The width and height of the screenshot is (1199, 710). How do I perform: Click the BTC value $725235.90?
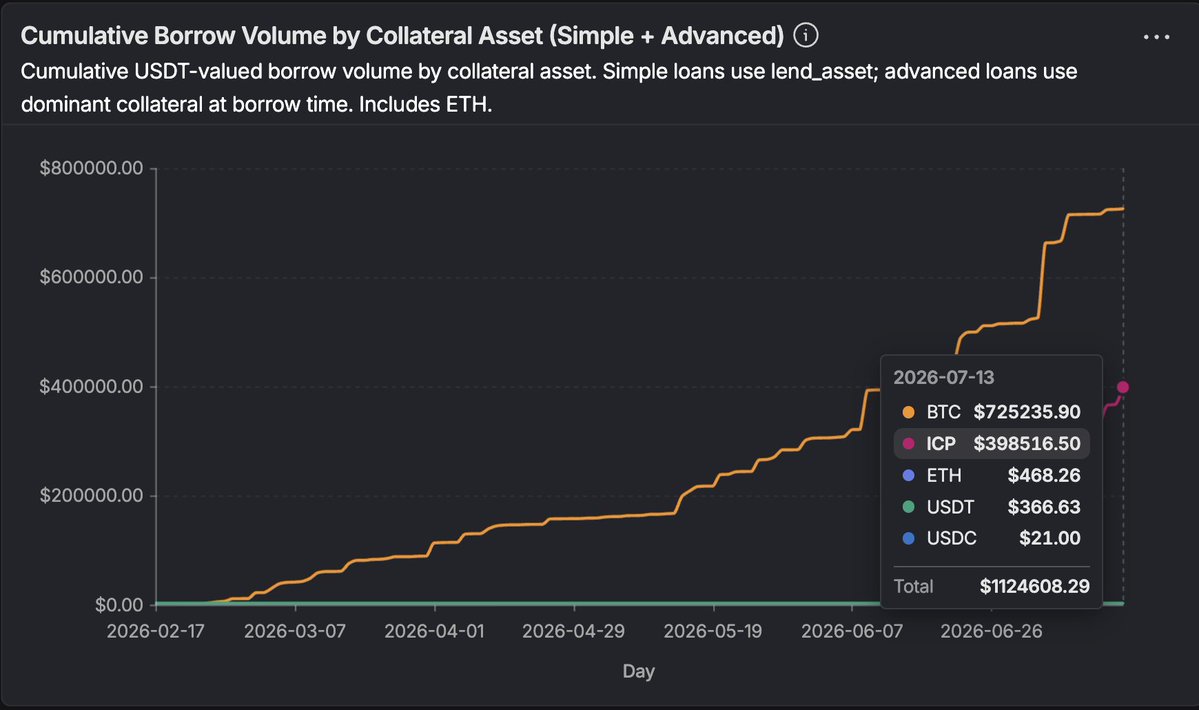1027,412
